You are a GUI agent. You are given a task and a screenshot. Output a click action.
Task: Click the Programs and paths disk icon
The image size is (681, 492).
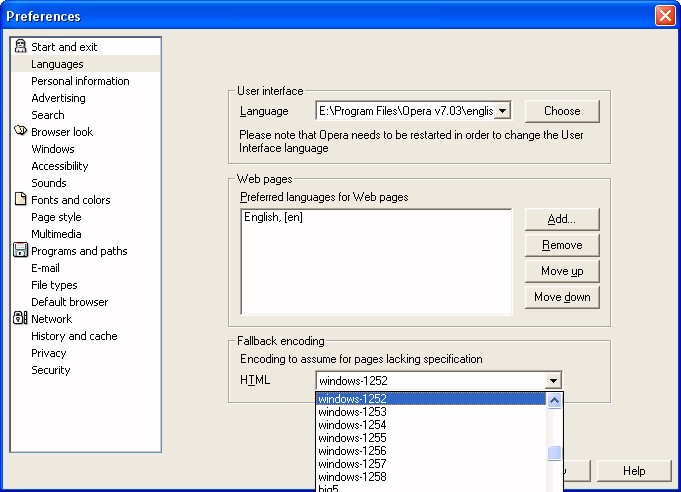[21, 251]
